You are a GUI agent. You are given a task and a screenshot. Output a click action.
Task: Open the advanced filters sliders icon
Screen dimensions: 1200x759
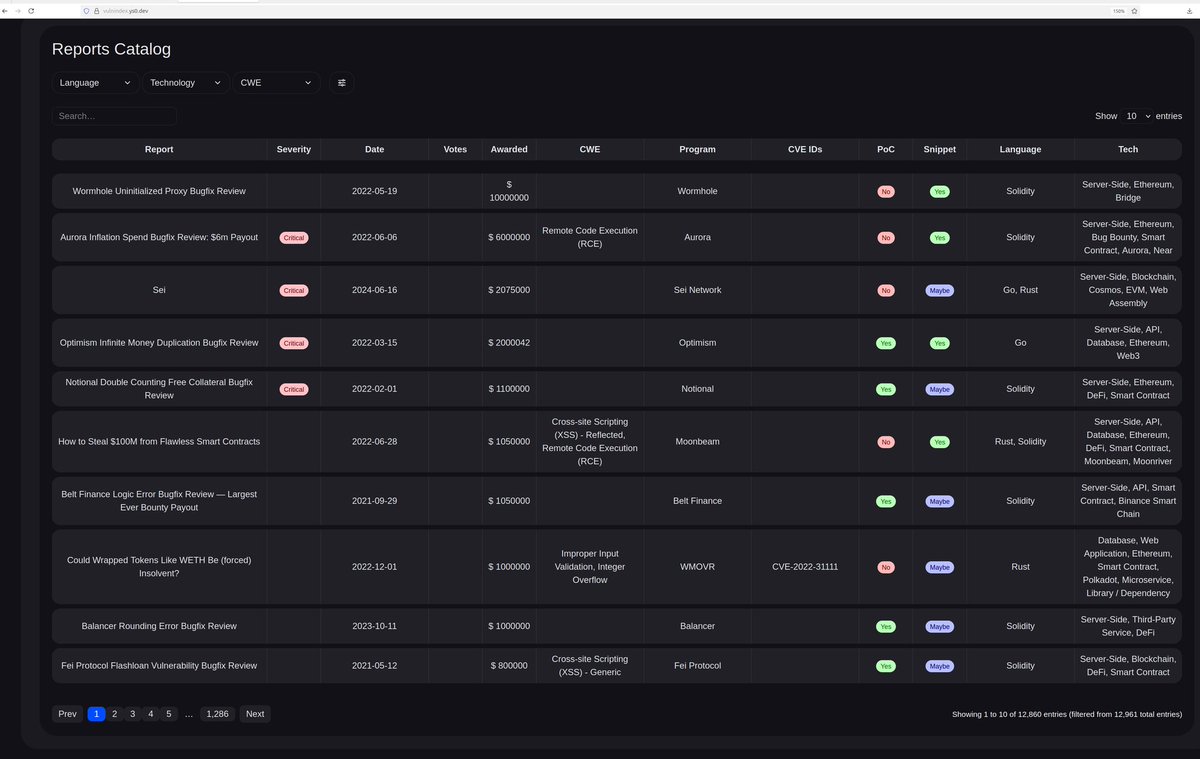(x=342, y=83)
